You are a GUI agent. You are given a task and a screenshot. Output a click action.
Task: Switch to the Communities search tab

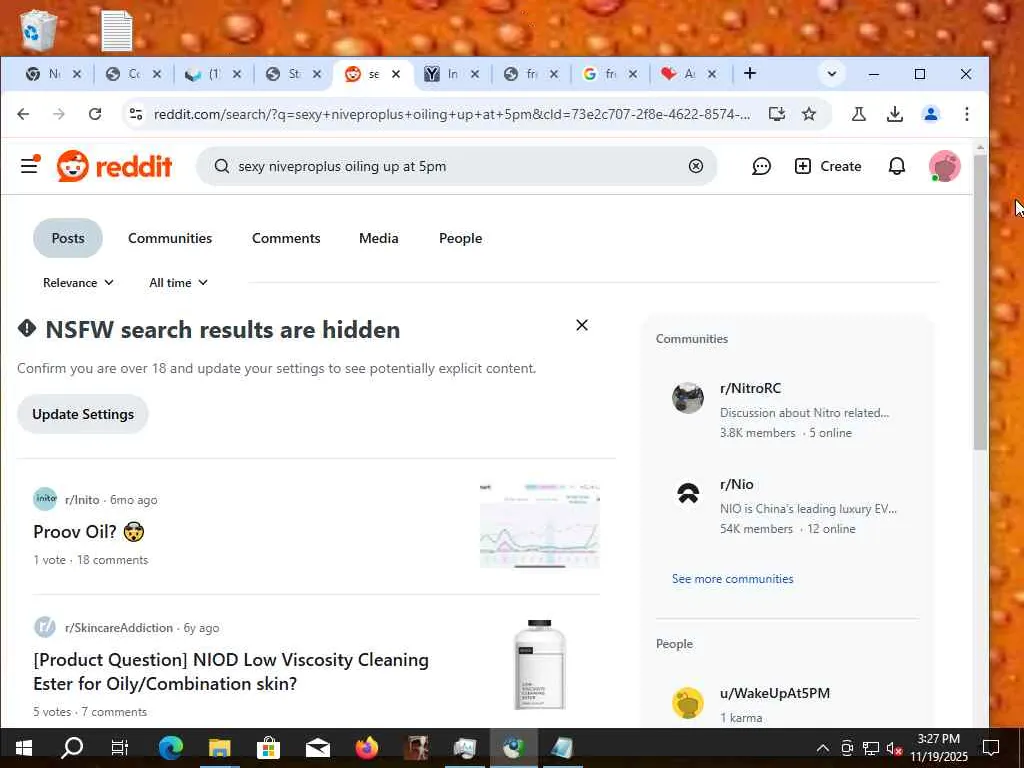[170, 238]
